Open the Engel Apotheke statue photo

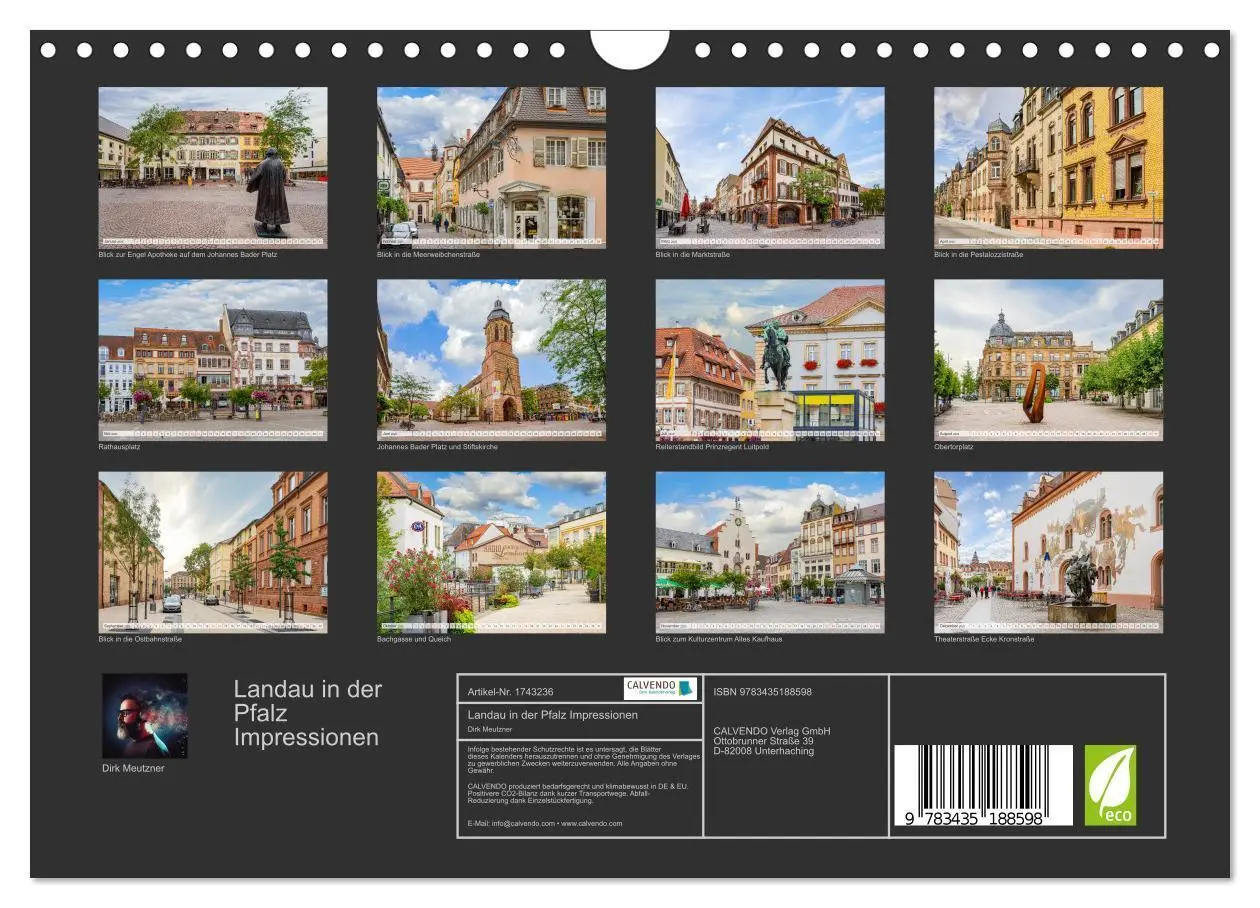(x=213, y=167)
